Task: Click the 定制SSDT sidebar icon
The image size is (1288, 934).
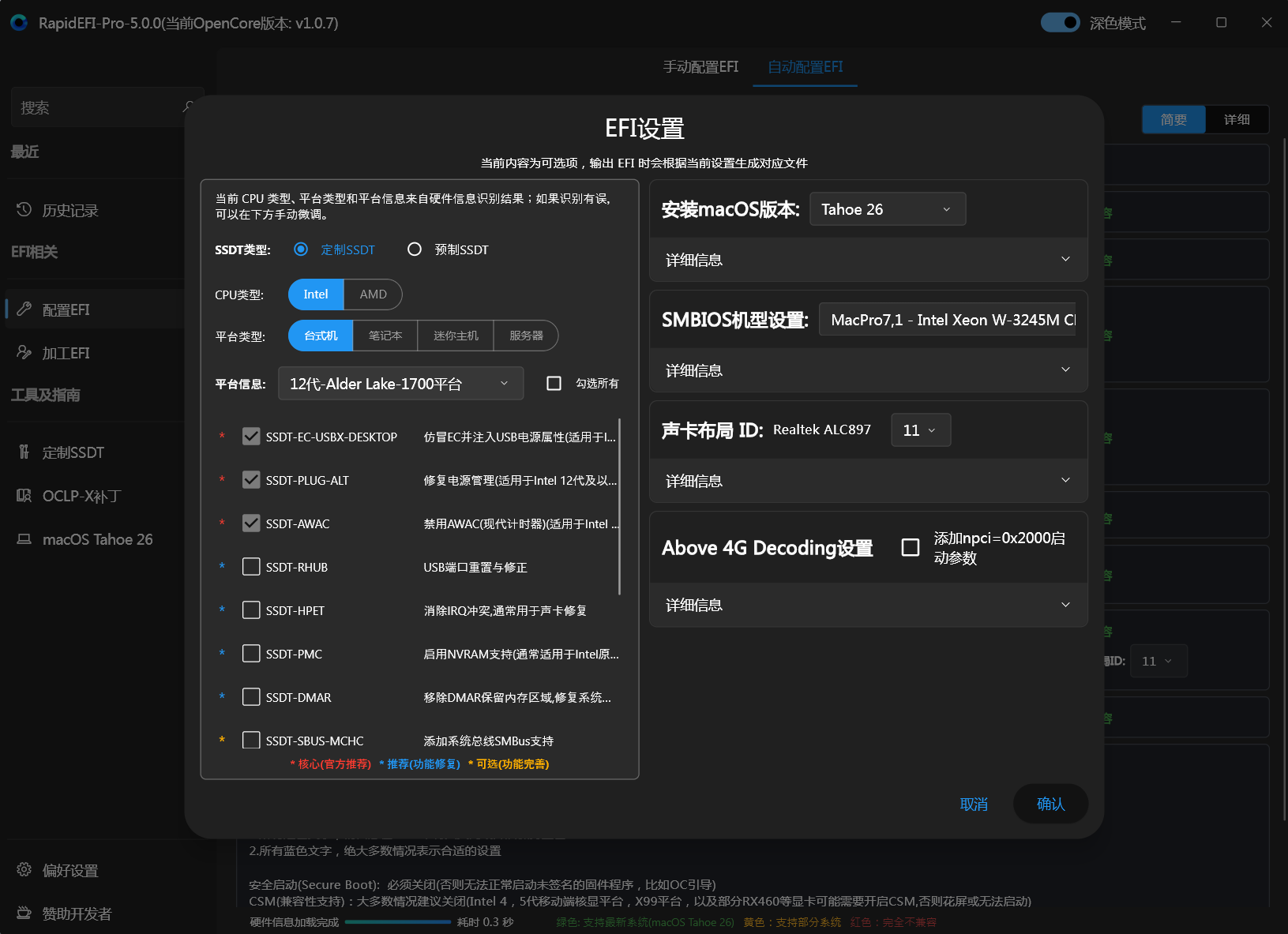Action: coord(24,452)
